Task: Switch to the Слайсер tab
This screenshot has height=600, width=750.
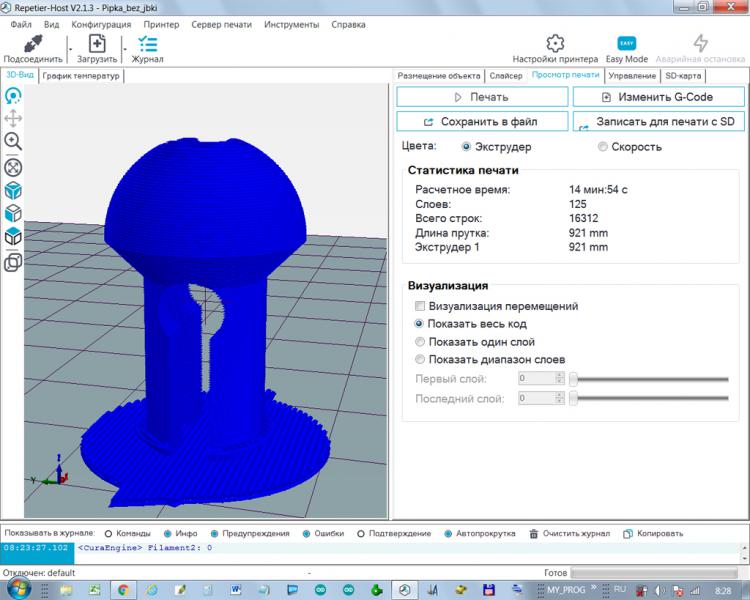Action: (x=505, y=76)
